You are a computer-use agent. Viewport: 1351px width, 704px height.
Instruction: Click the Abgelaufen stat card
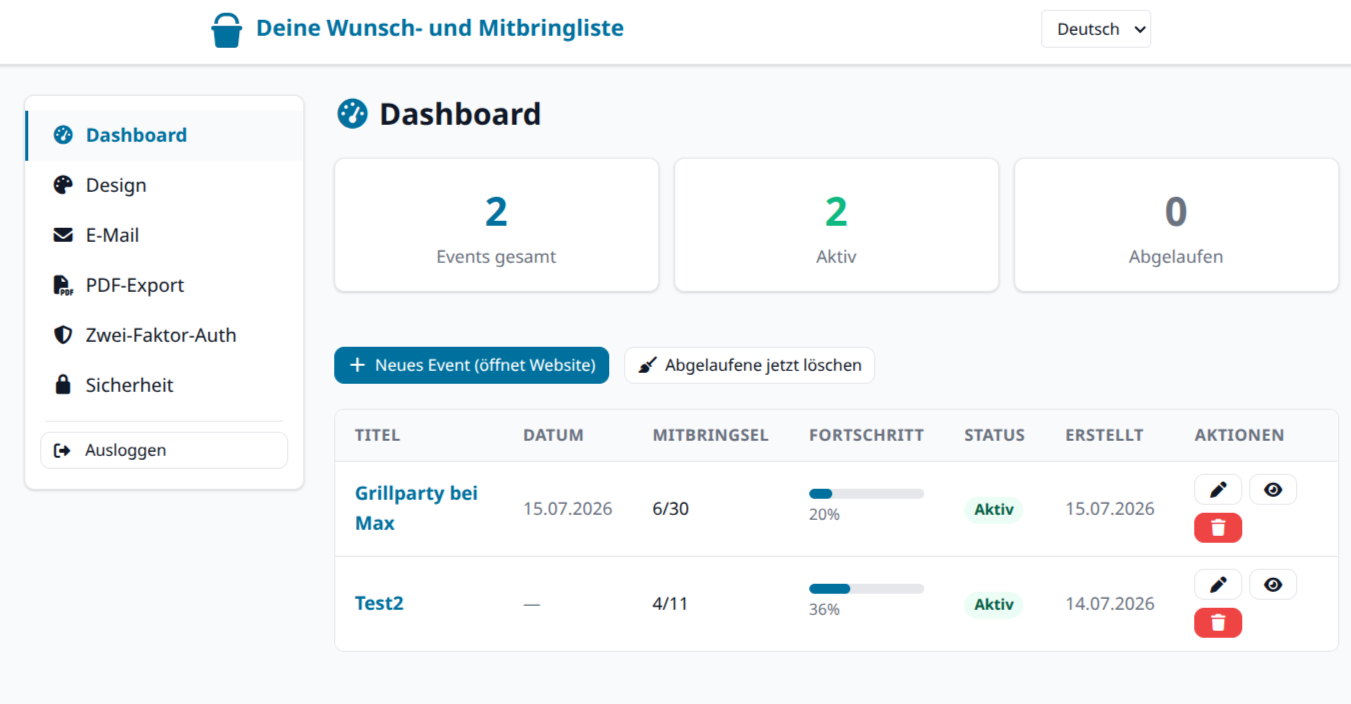pyautogui.click(x=1176, y=225)
